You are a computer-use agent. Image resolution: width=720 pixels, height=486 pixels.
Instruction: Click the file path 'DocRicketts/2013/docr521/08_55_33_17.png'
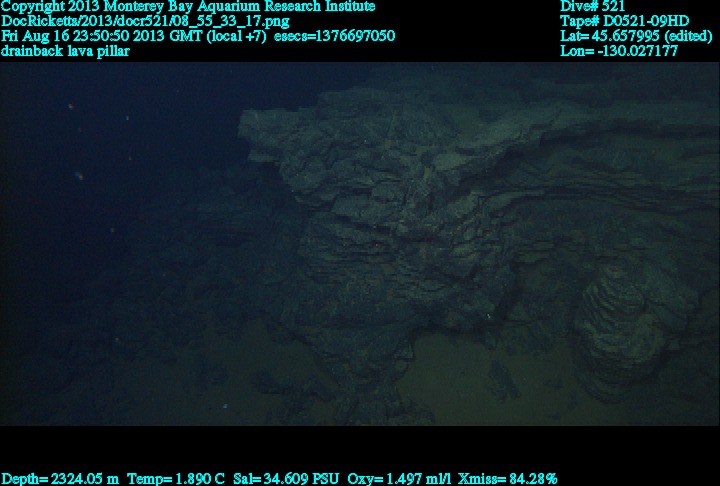145,21
